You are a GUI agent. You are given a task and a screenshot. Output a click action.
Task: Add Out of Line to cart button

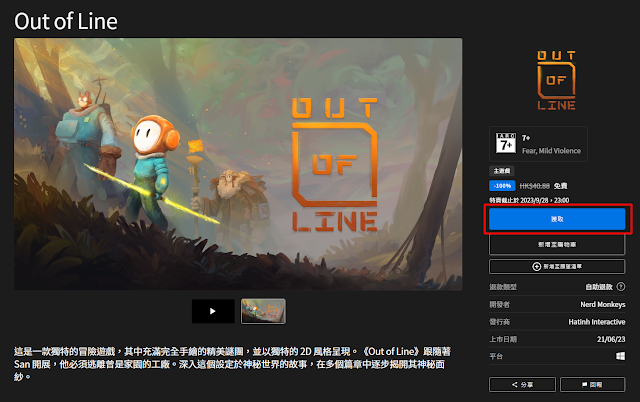557,244
